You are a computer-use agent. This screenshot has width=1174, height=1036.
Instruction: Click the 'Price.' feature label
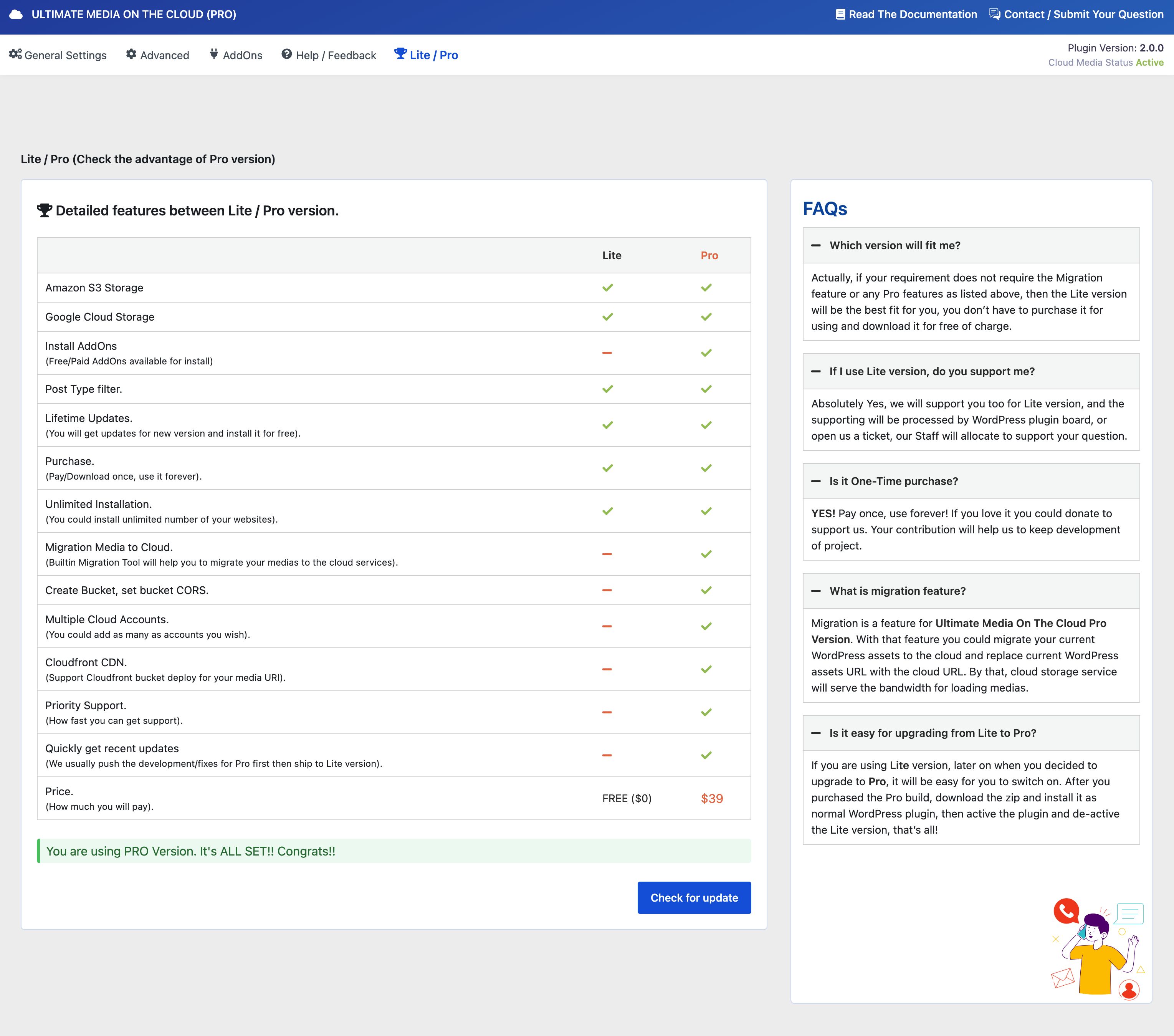[x=59, y=791]
